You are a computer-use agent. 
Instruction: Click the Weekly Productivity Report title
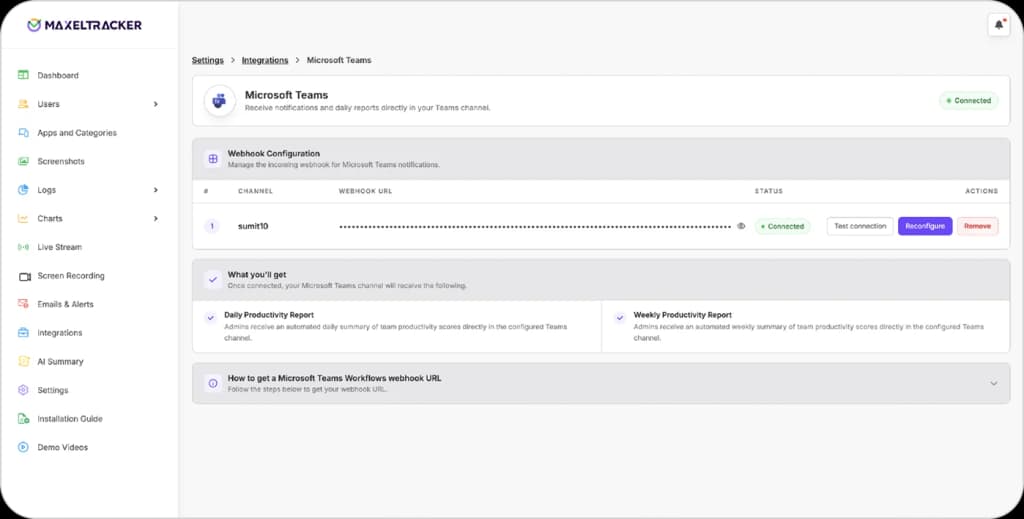(682, 315)
